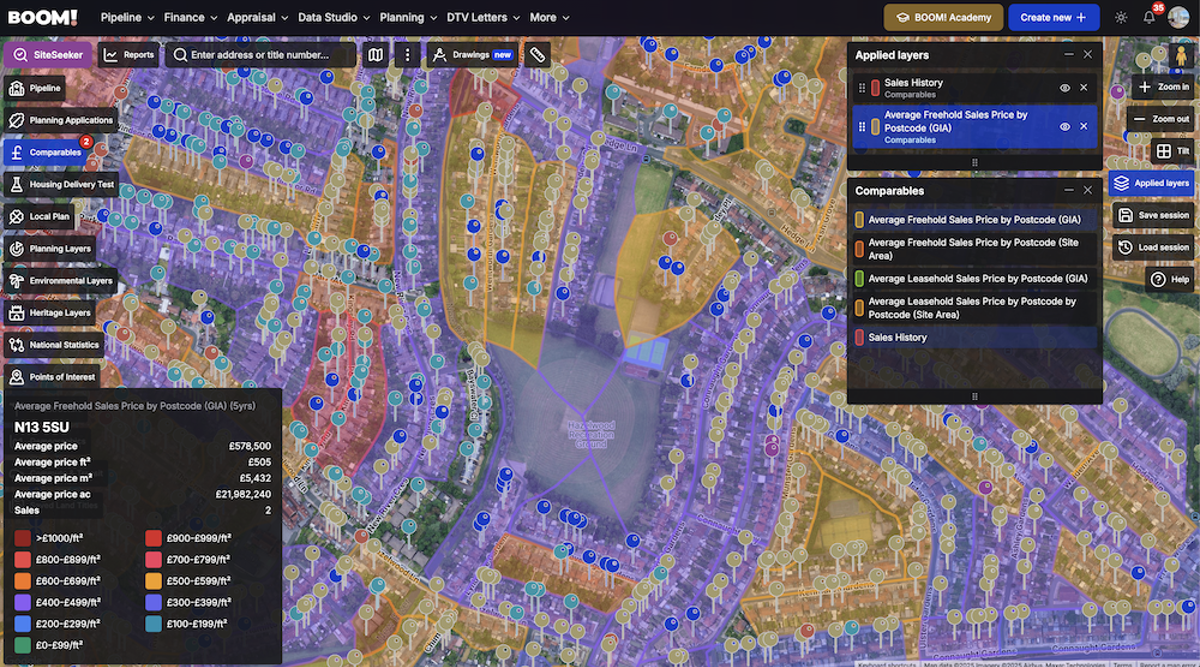
Task: Close the Applied layers panel
Action: coord(1087,55)
